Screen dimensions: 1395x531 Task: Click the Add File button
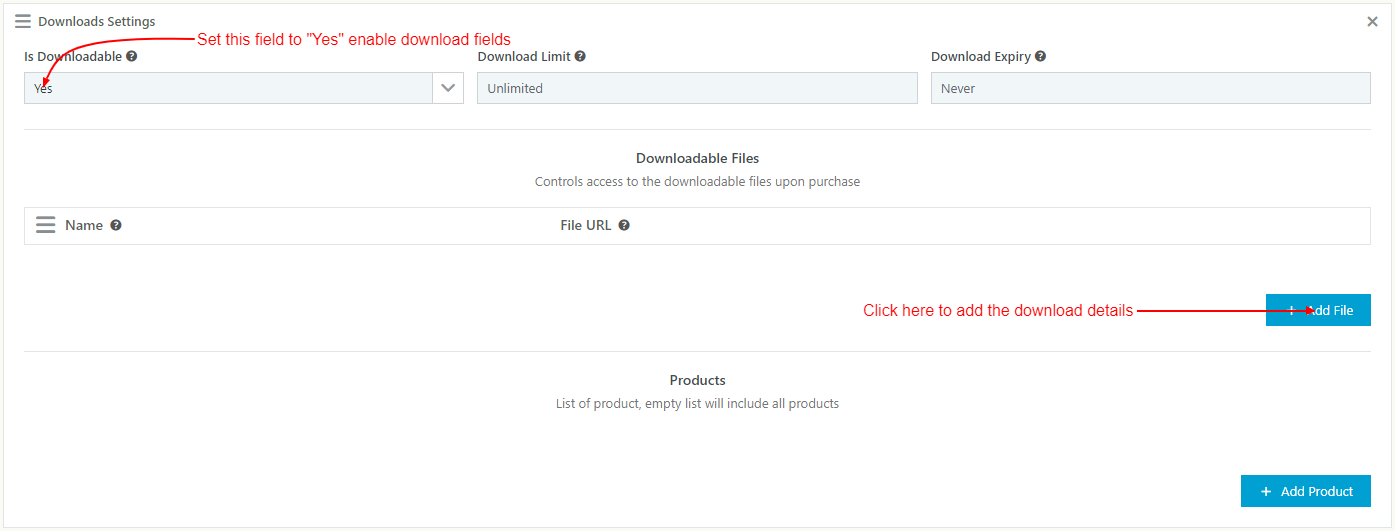[1318, 310]
